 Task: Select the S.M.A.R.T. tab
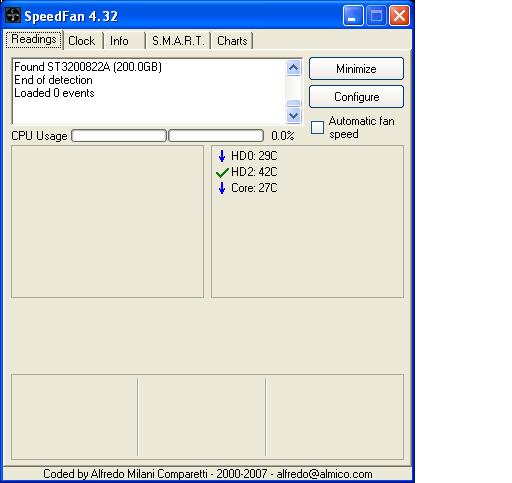tap(178, 41)
